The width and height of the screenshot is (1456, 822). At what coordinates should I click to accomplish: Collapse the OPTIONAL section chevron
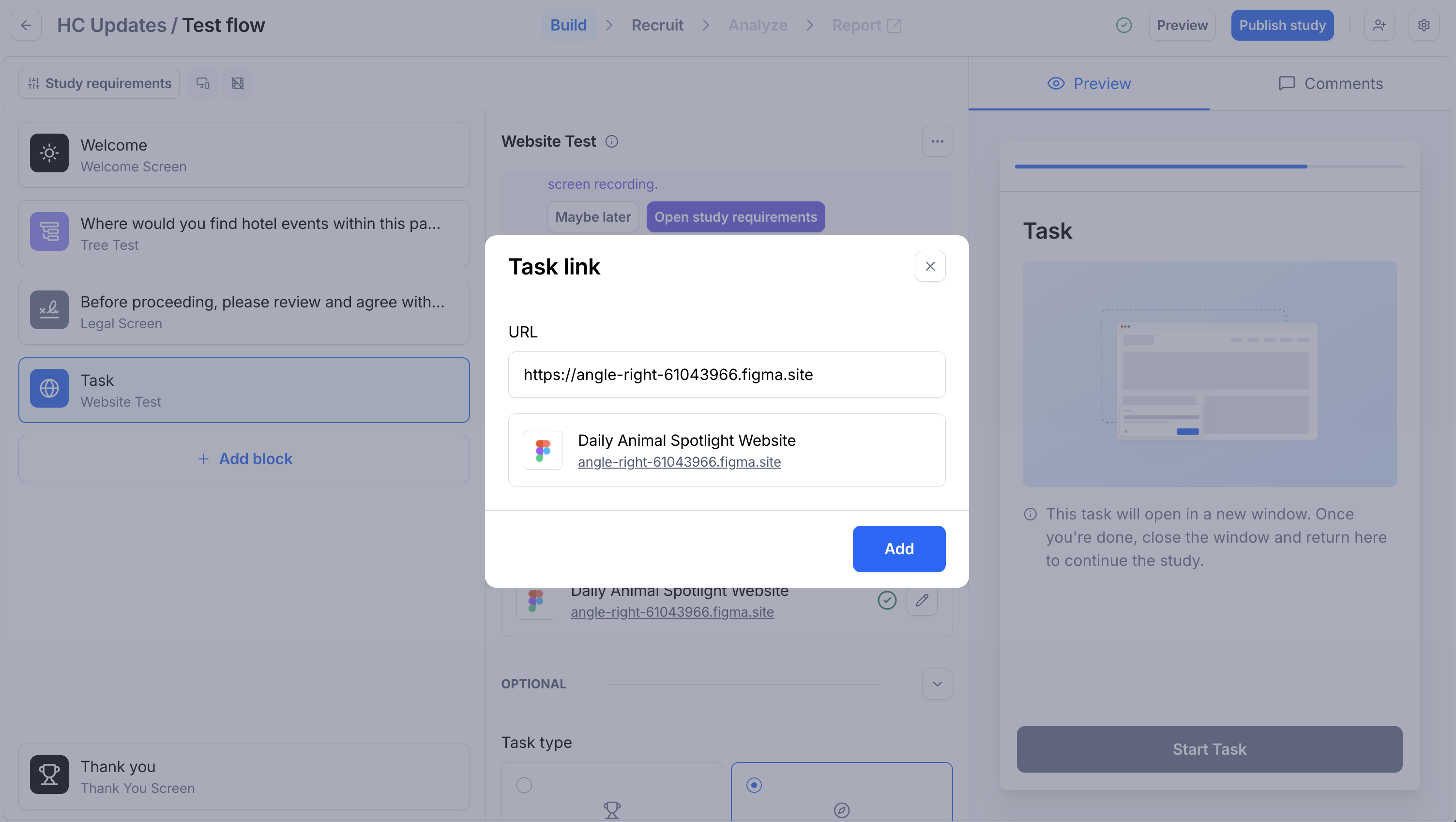click(937, 684)
